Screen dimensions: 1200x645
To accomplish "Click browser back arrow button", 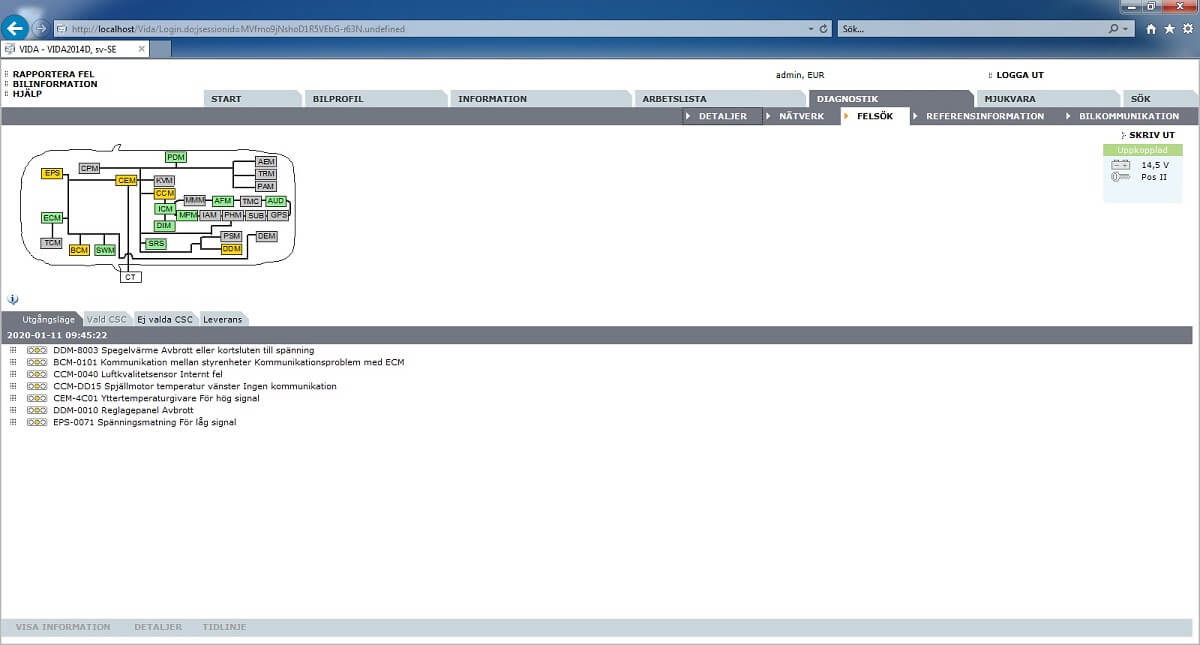I will (x=15, y=28).
